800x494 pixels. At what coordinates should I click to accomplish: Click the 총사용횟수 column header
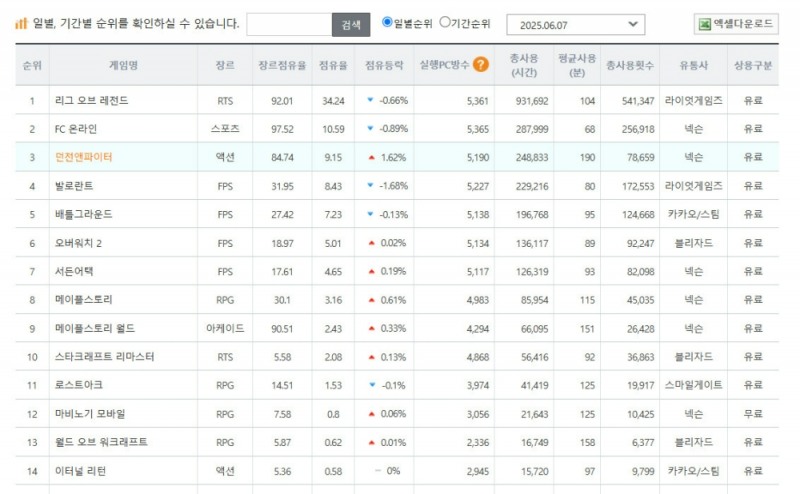click(x=630, y=65)
